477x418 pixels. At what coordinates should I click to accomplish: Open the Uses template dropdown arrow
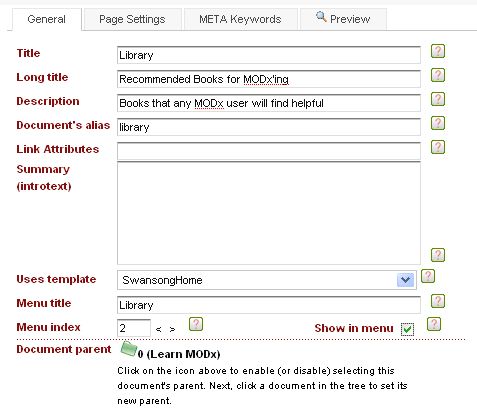pos(405,280)
